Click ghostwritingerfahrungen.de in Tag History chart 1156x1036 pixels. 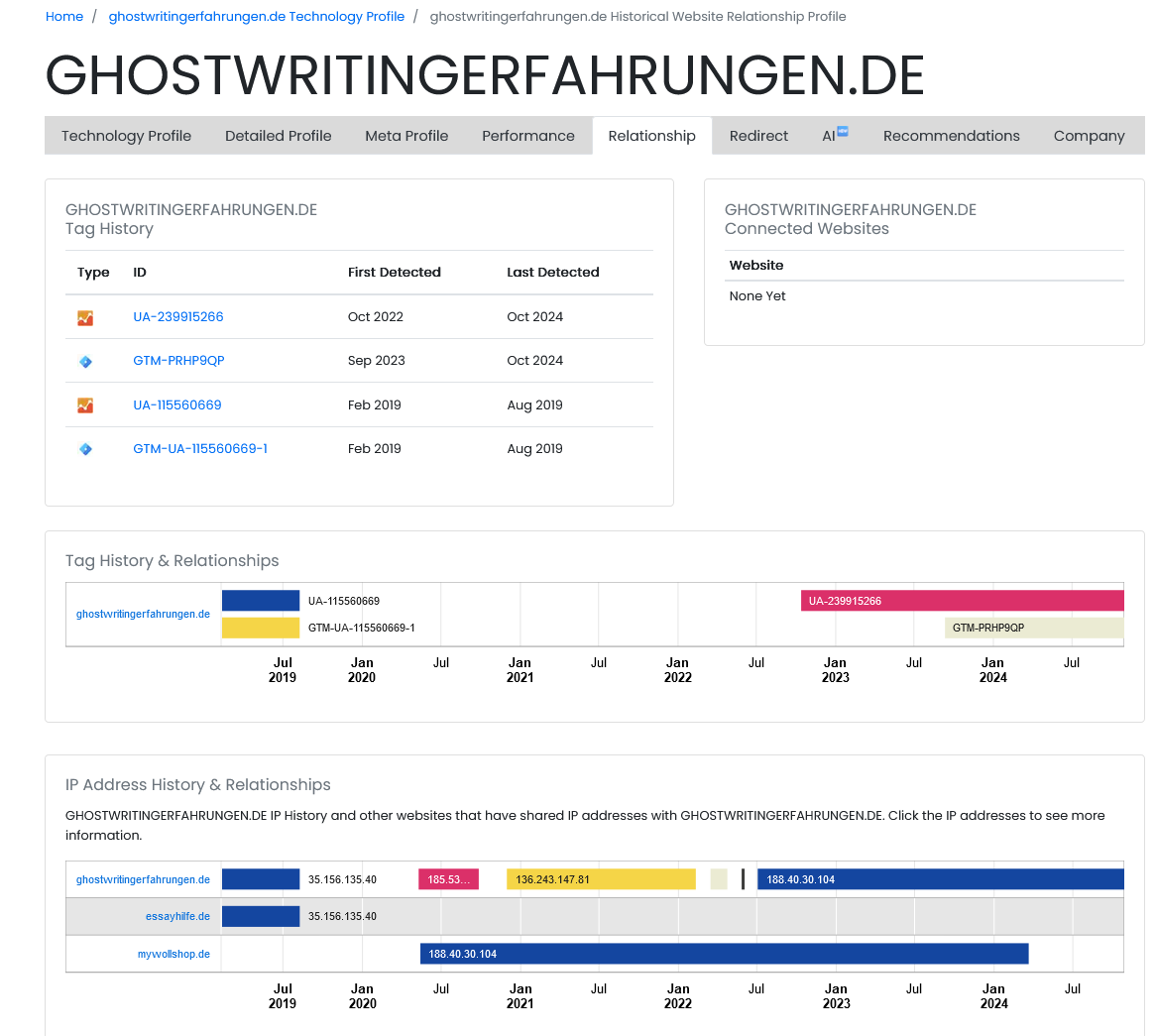pyautogui.click(x=143, y=615)
